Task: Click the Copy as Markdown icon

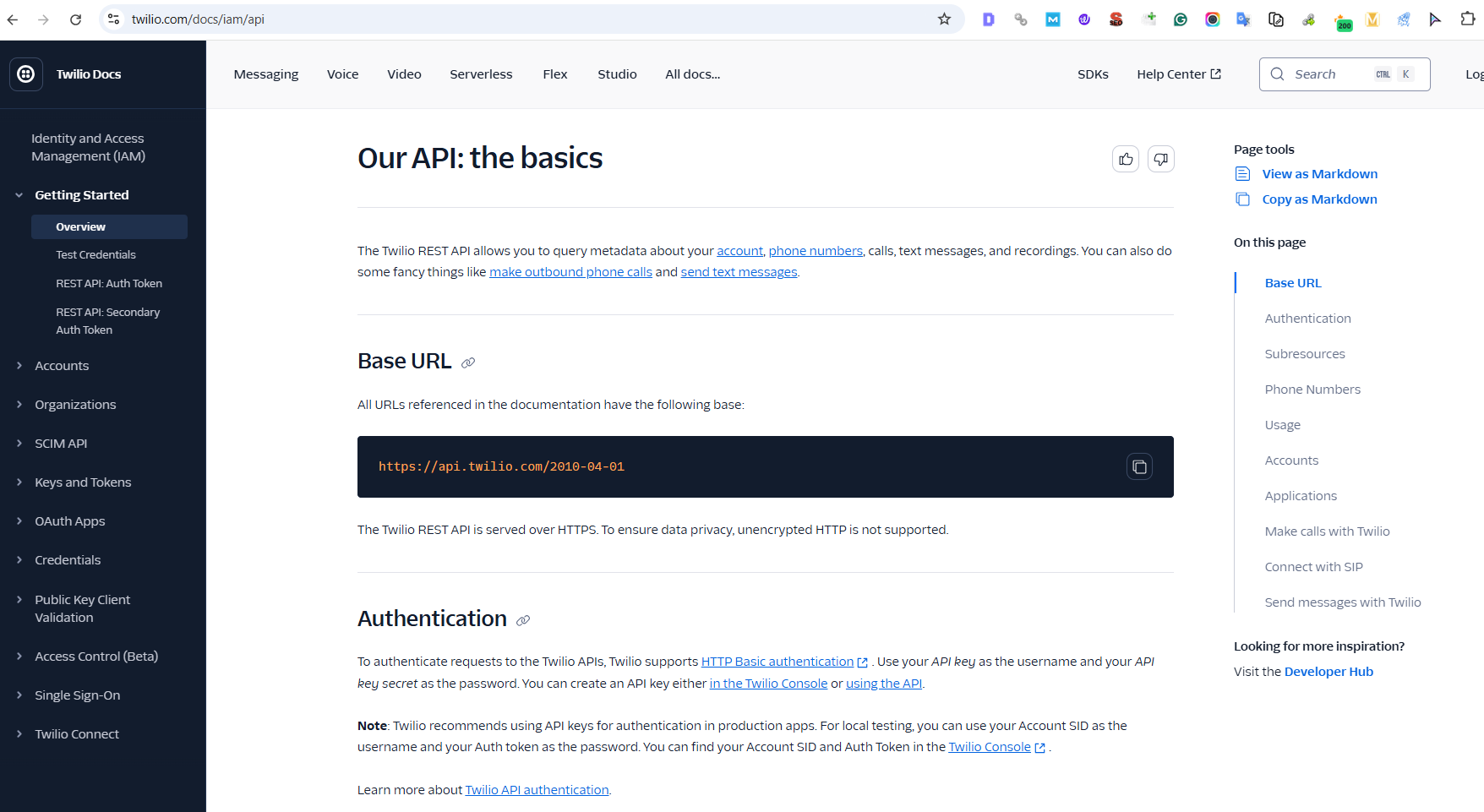Action: (x=1242, y=199)
